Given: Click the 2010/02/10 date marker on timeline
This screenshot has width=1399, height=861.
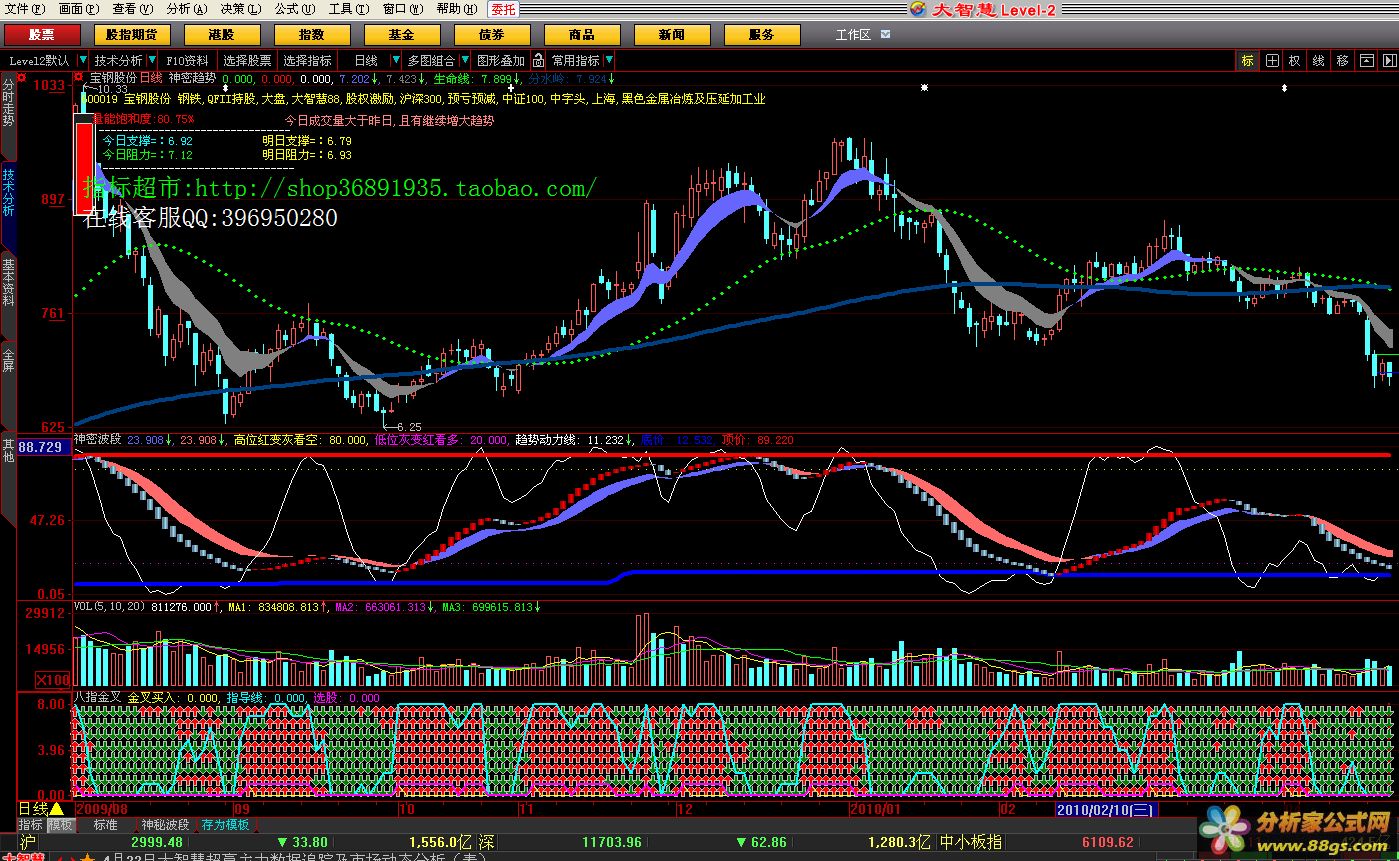Looking at the screenshot, I should [1107, 808].
